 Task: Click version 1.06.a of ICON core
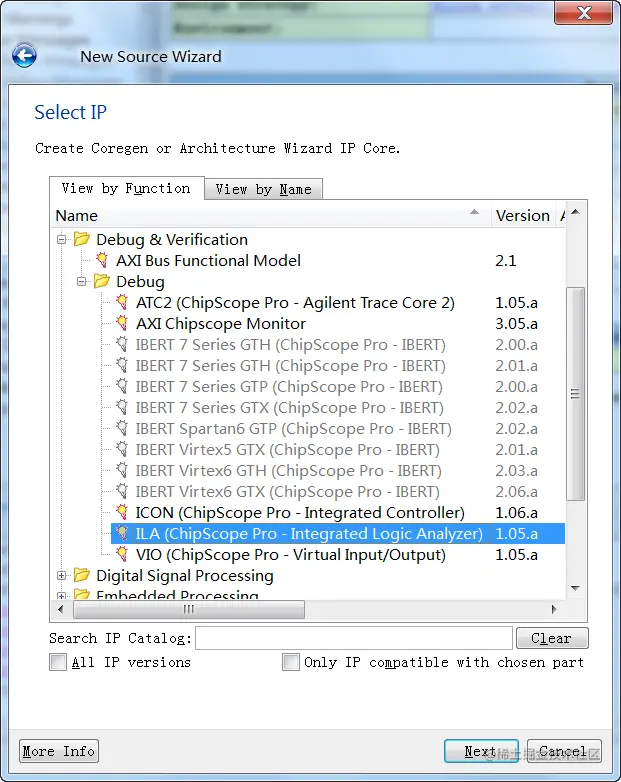click(516, 512)
